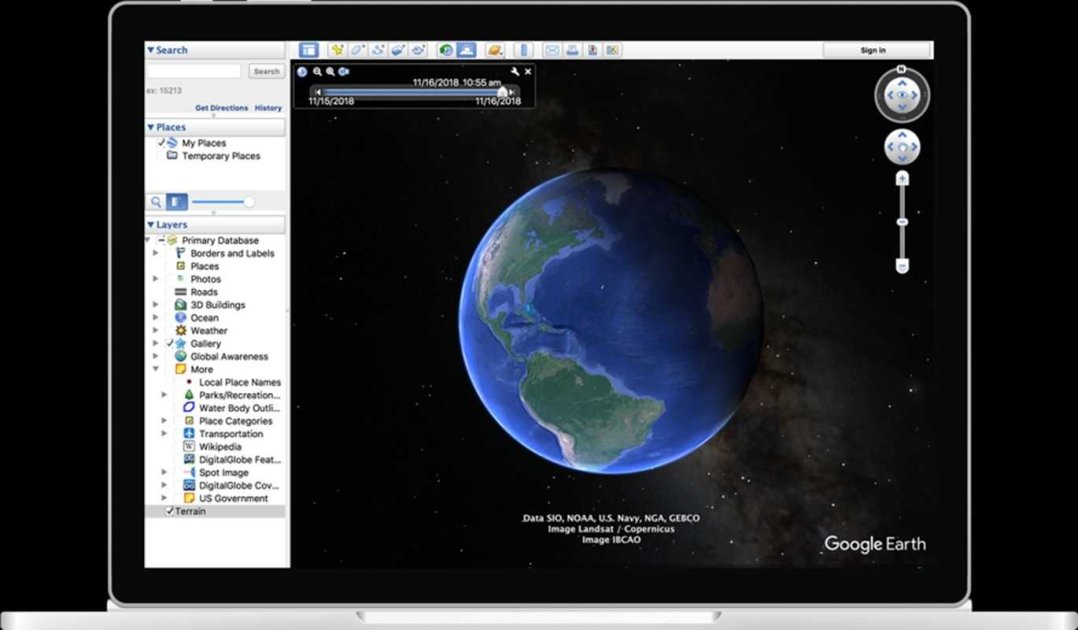This screenshot has width=1078, height=630.
Task: Reset view to north with N compass
Action: coord(901,69)
